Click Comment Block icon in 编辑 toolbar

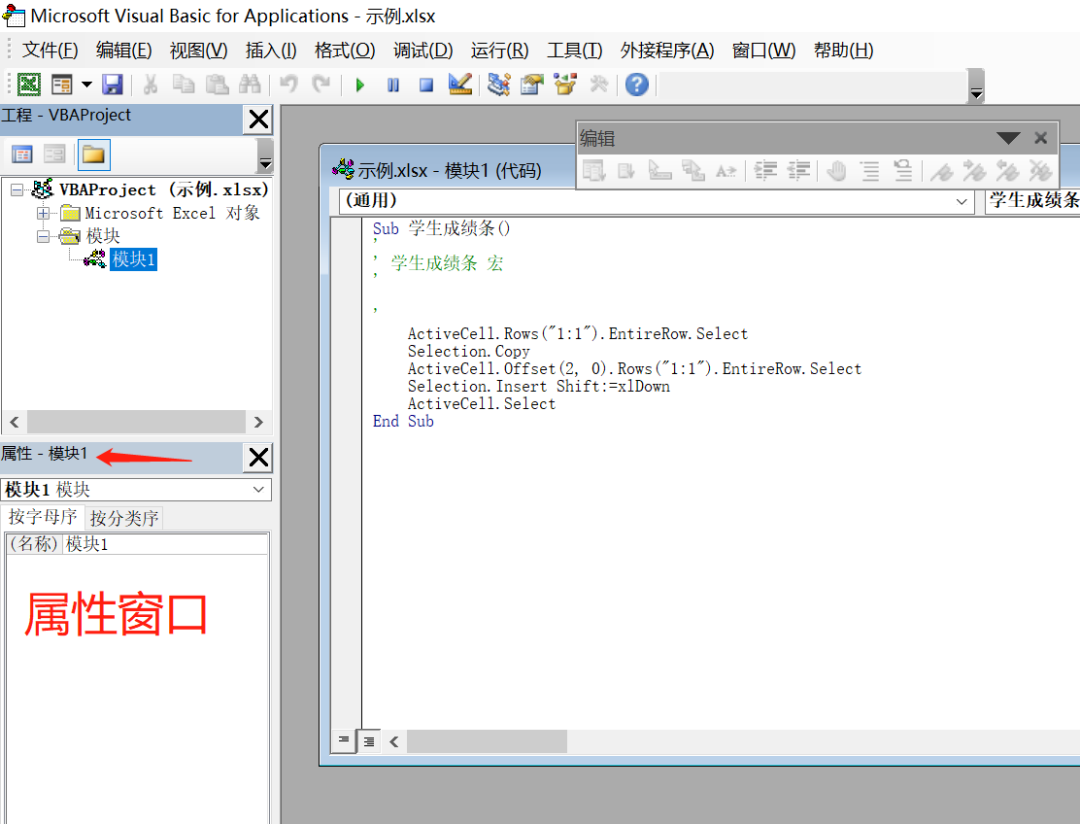pos(870,170)
